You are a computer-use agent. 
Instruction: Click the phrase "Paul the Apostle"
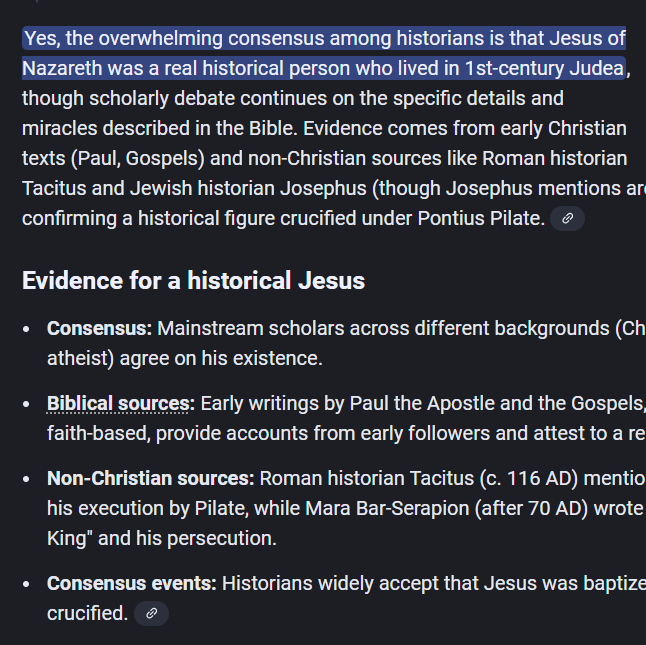click(x=419, y=404)
